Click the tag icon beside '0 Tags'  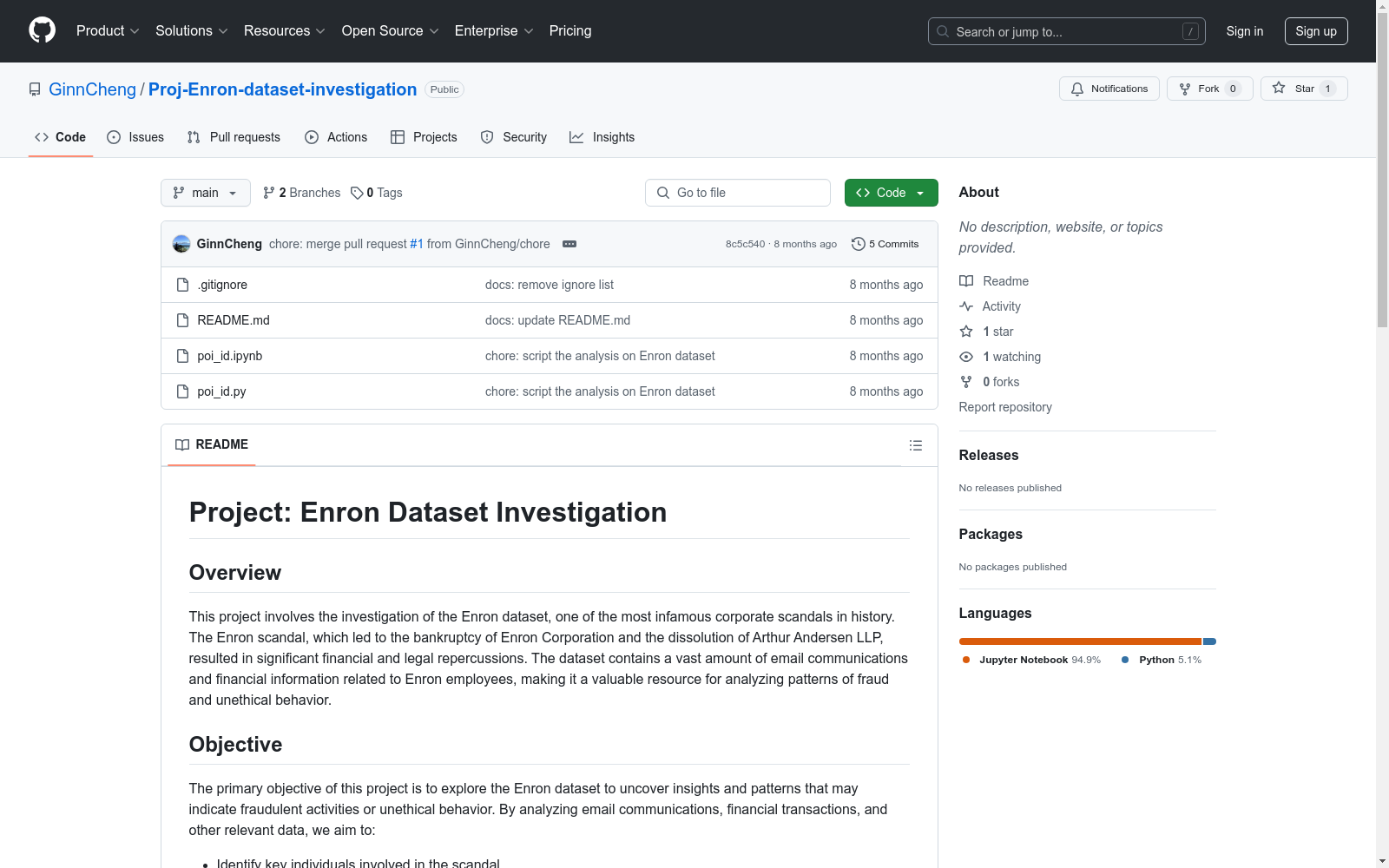(357, 193)
